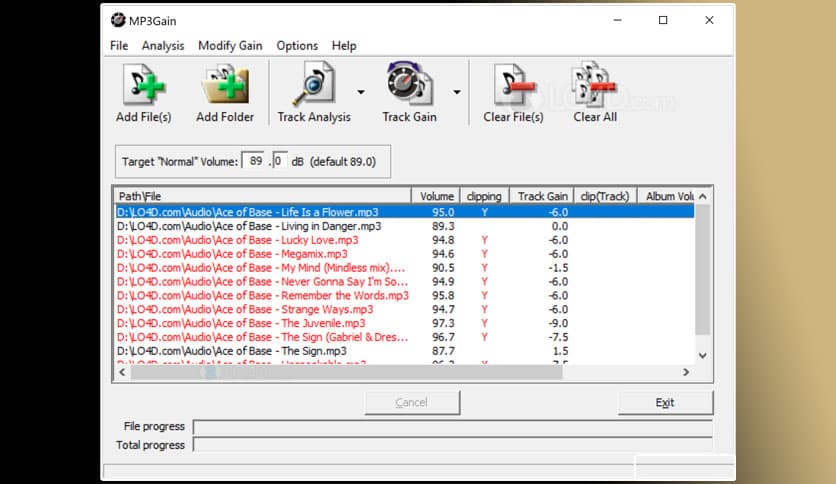Select the Megamix.mp3 row
This screenshot has width=836, height=484.
(405, 254)
